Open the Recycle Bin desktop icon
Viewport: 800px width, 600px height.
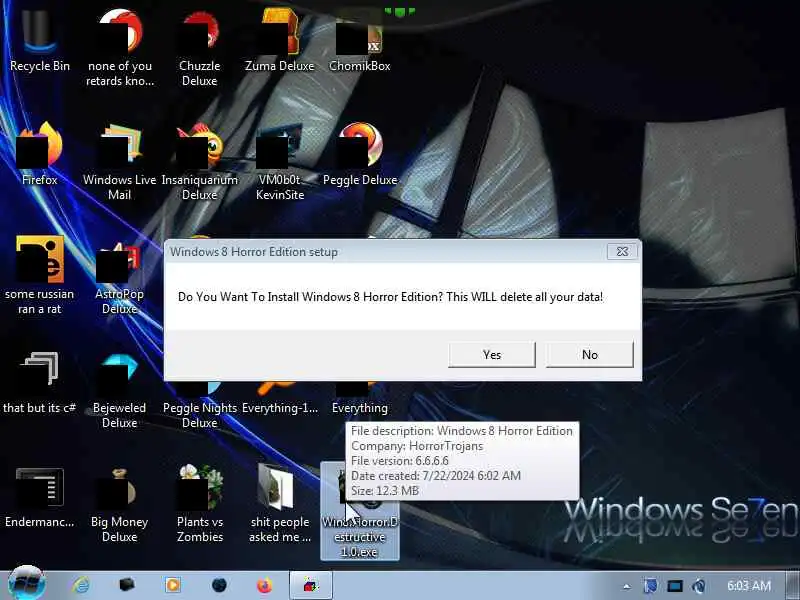click(x=40, y=42)
